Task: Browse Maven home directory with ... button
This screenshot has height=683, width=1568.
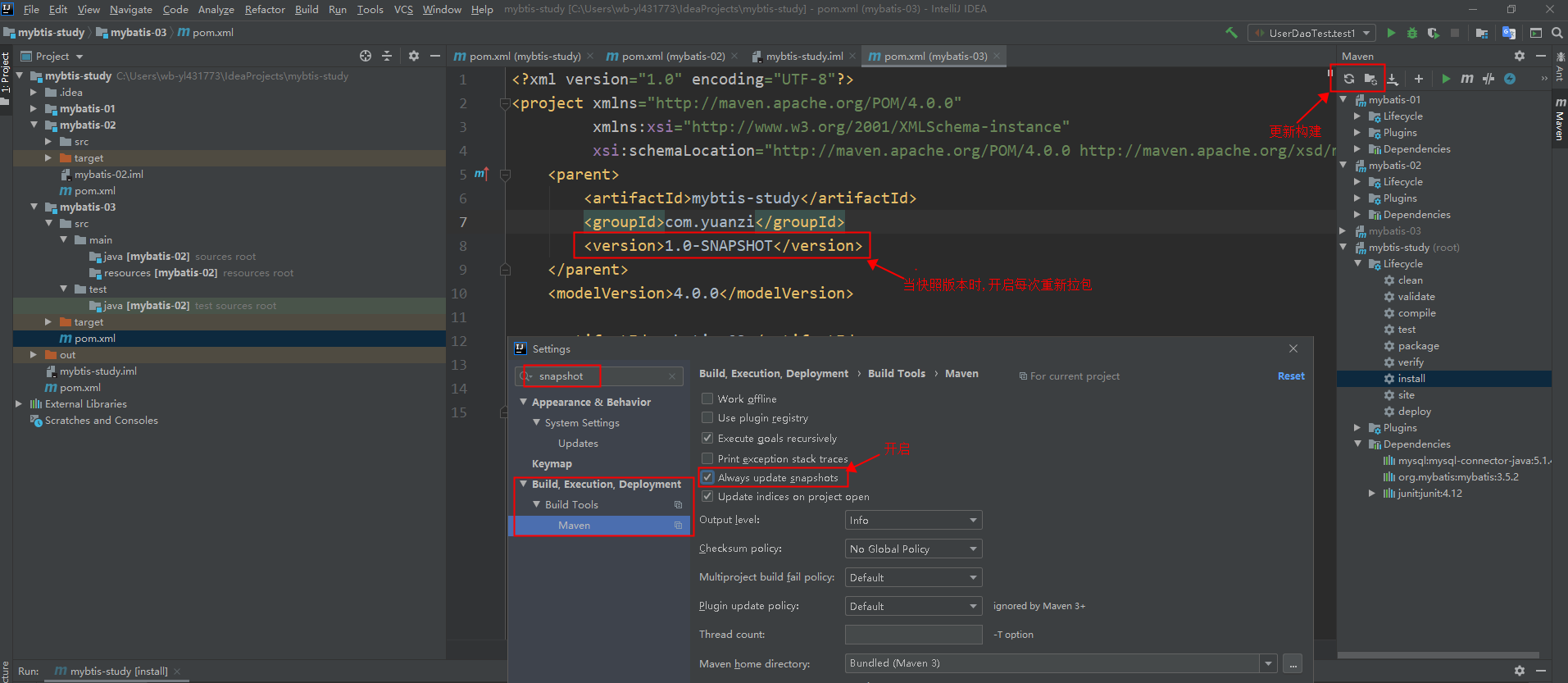Action: [1293, 663]
